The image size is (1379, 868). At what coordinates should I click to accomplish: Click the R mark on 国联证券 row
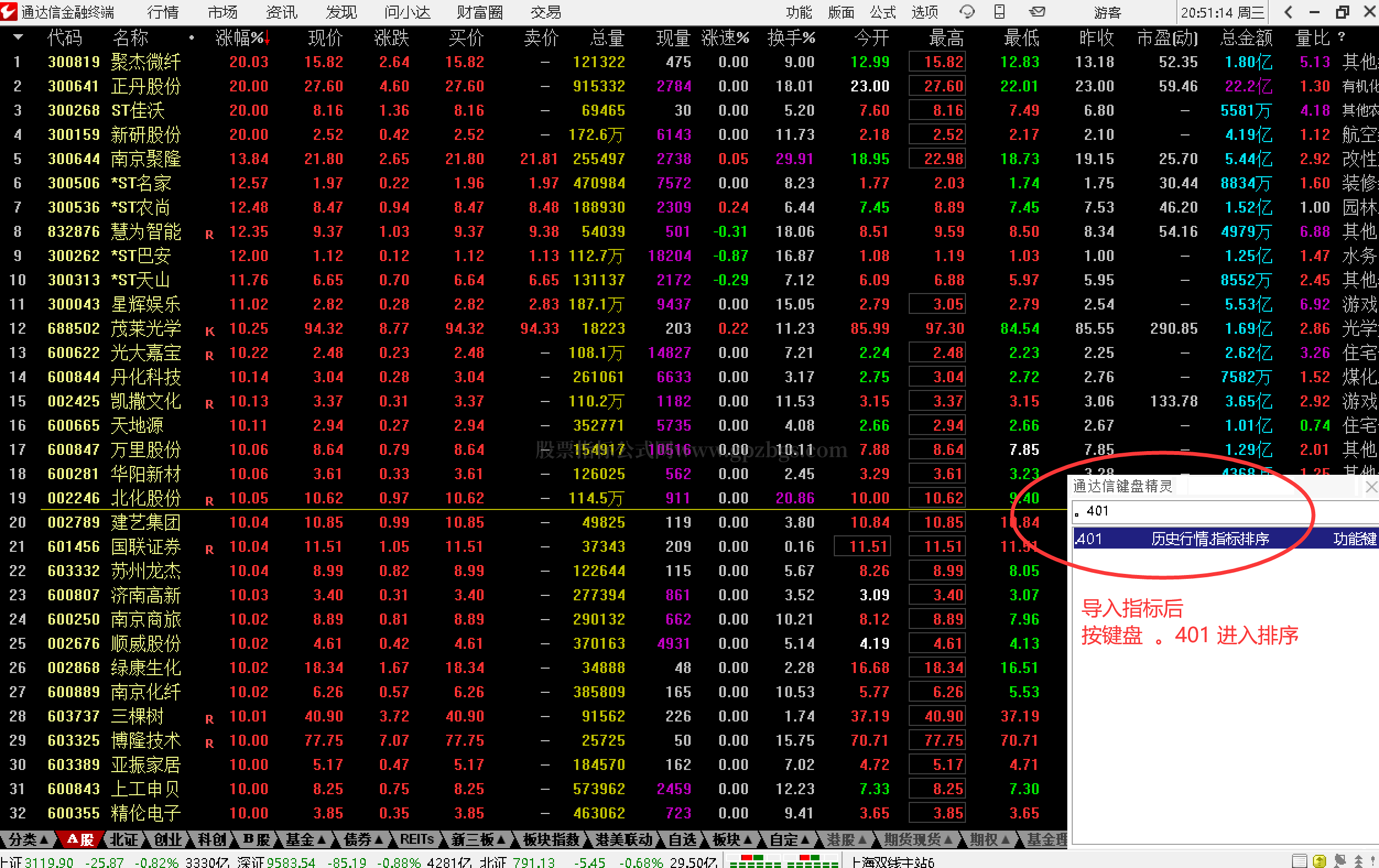[210, 550]
